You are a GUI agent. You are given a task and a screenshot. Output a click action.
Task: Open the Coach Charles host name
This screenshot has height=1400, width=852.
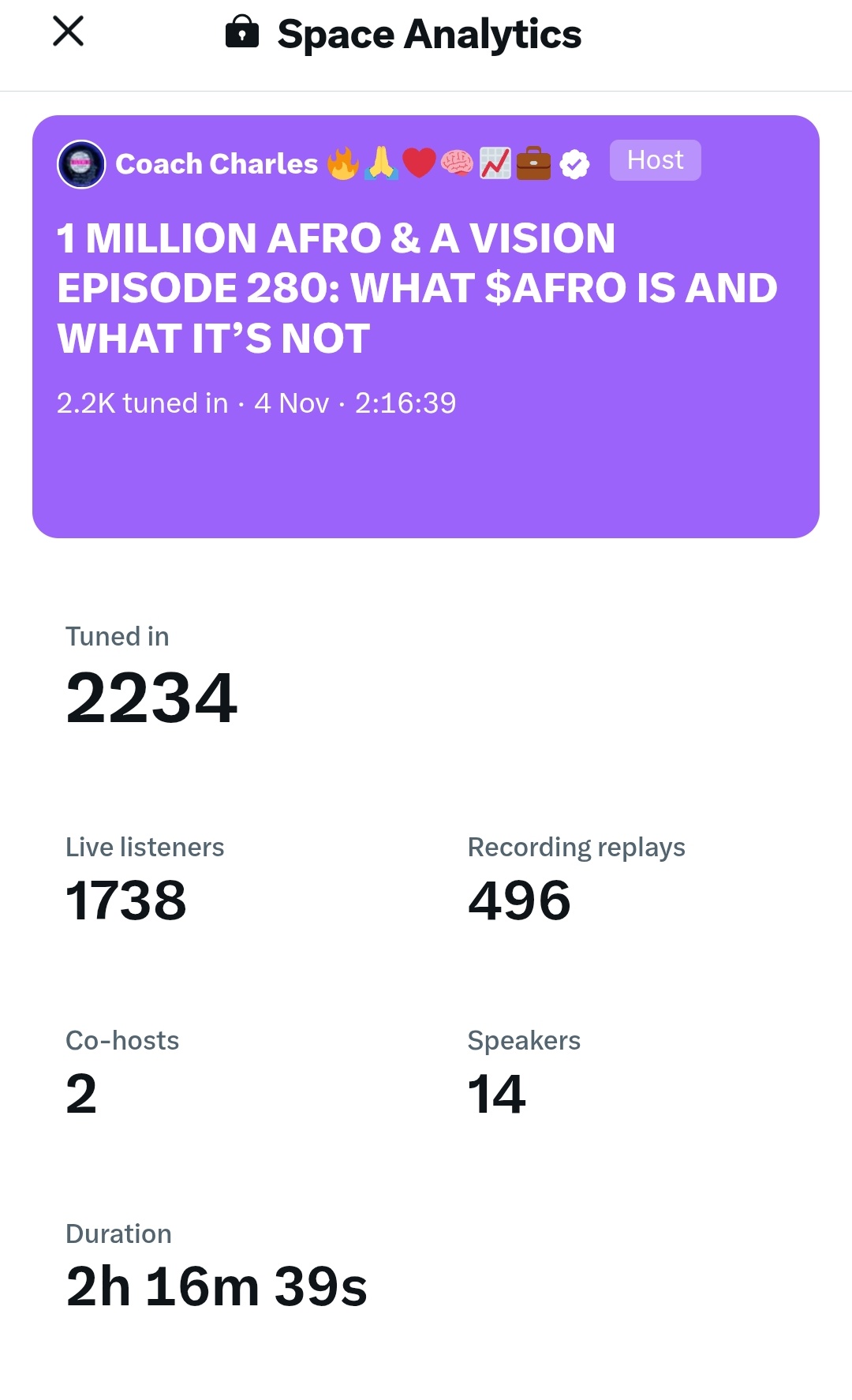pyautogui.click(x=217, y=164)
